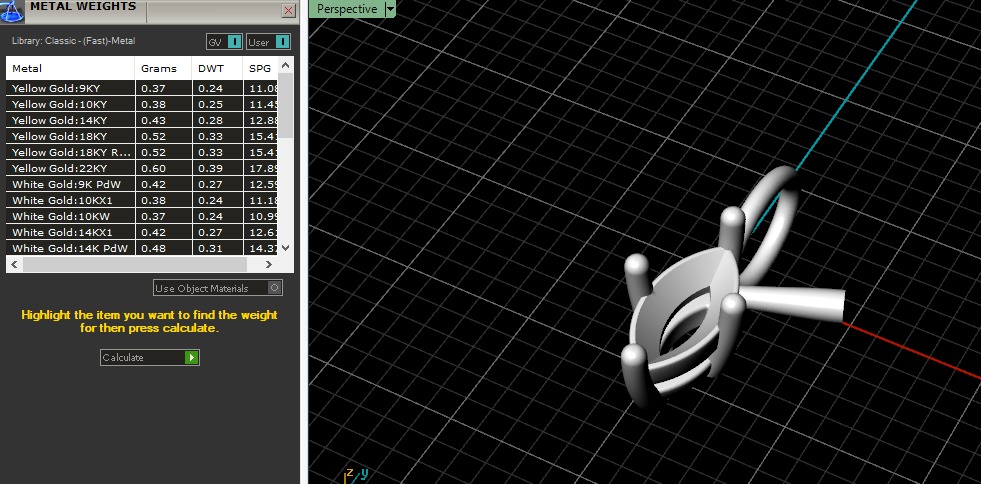This screenshot has width=981, height=484.
Task: Click the table scroll up arrow
Action: point(285,65)
